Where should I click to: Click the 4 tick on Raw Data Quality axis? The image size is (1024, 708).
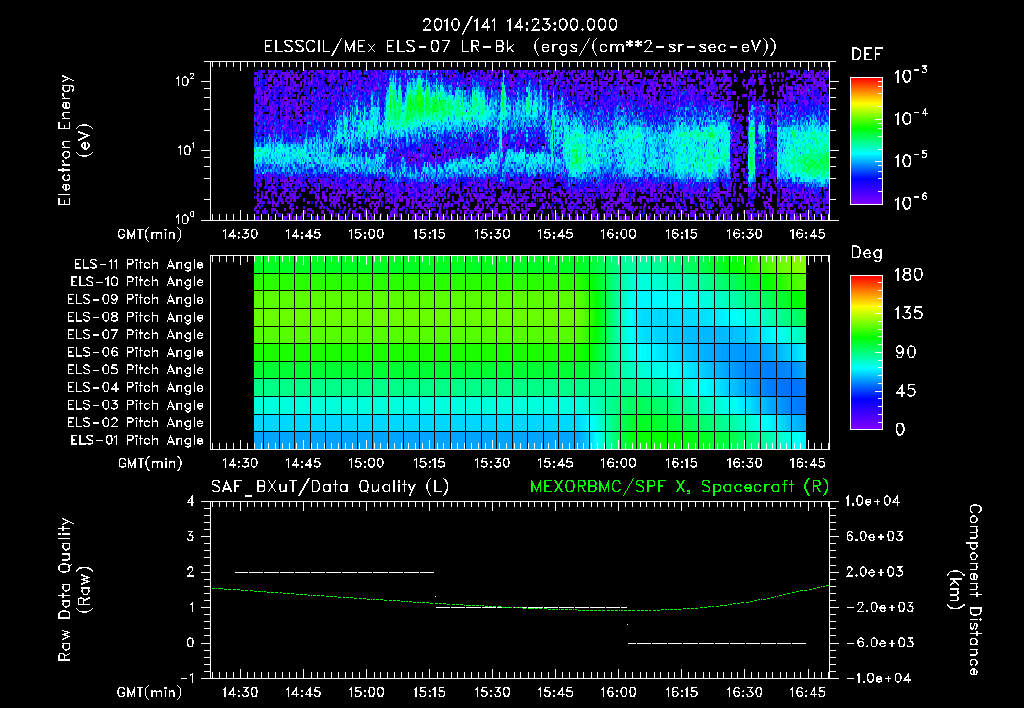click(x=190, y=501)
